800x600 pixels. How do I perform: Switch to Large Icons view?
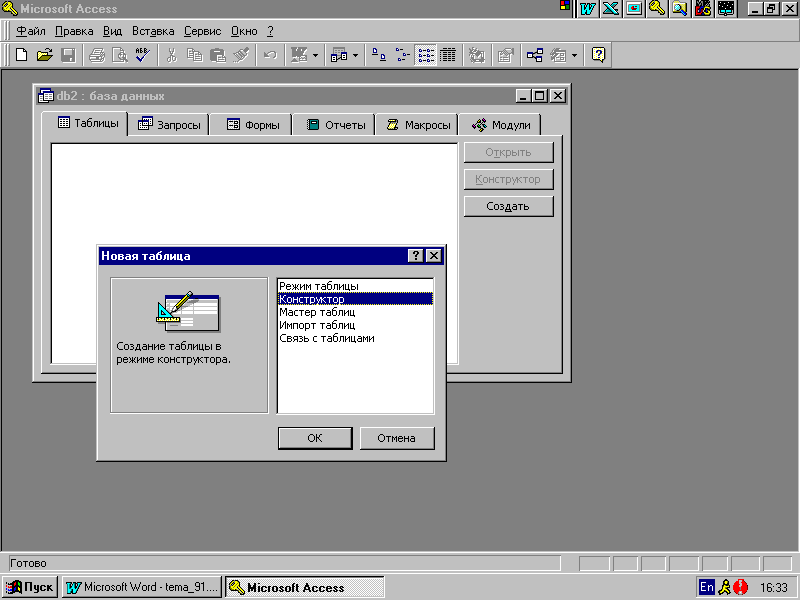click(x=379, y=55)
